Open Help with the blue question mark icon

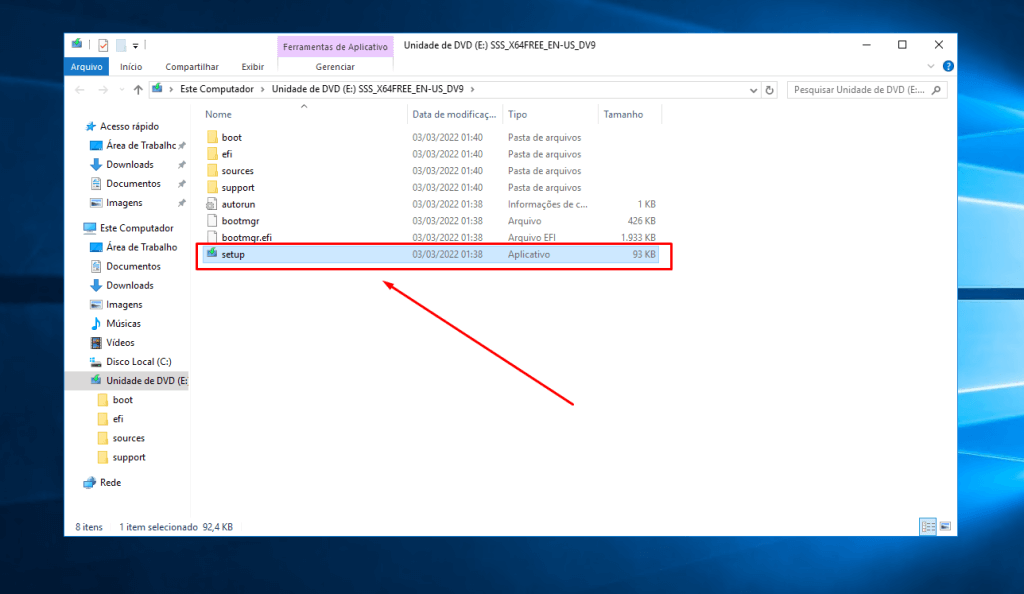pyautogui.click(x=948, y=67)
